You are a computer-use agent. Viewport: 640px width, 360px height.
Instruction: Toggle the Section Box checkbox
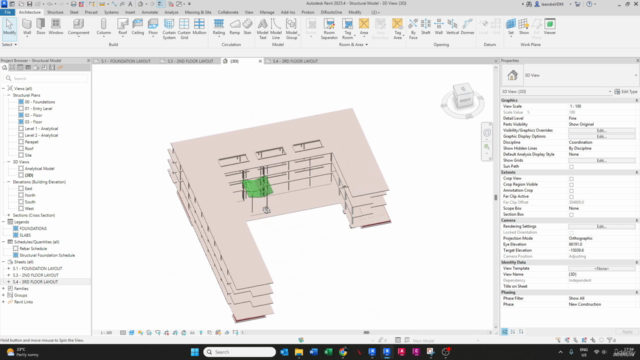point(571,215)
